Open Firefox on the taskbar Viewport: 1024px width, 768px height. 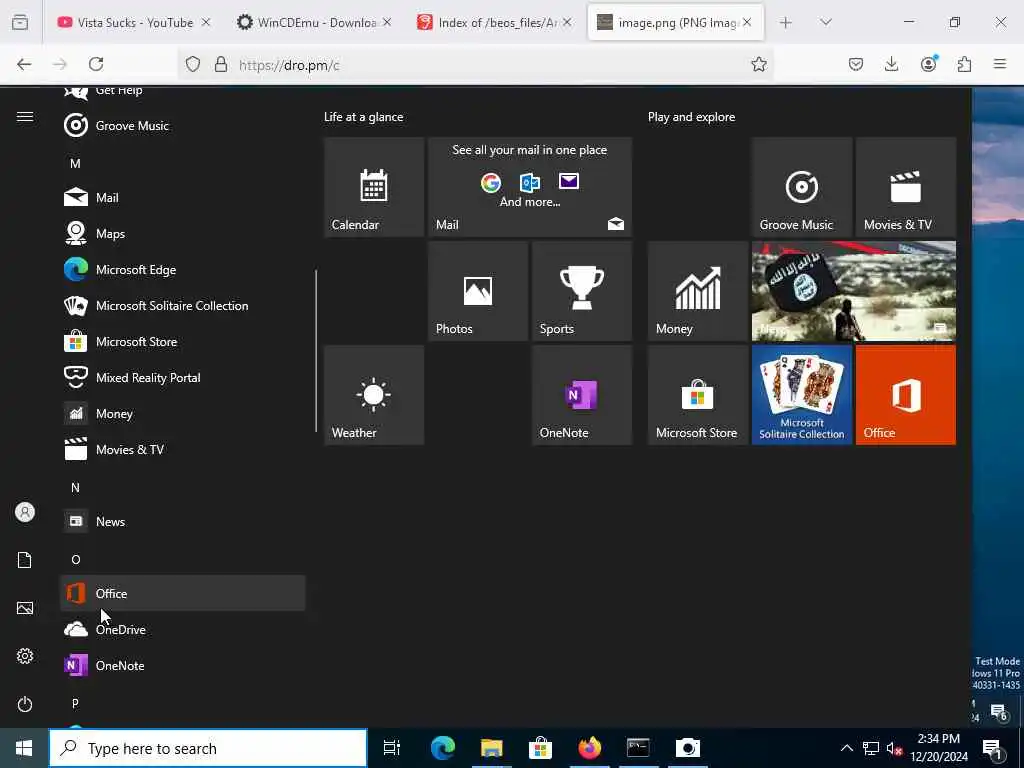click(589, 748)
